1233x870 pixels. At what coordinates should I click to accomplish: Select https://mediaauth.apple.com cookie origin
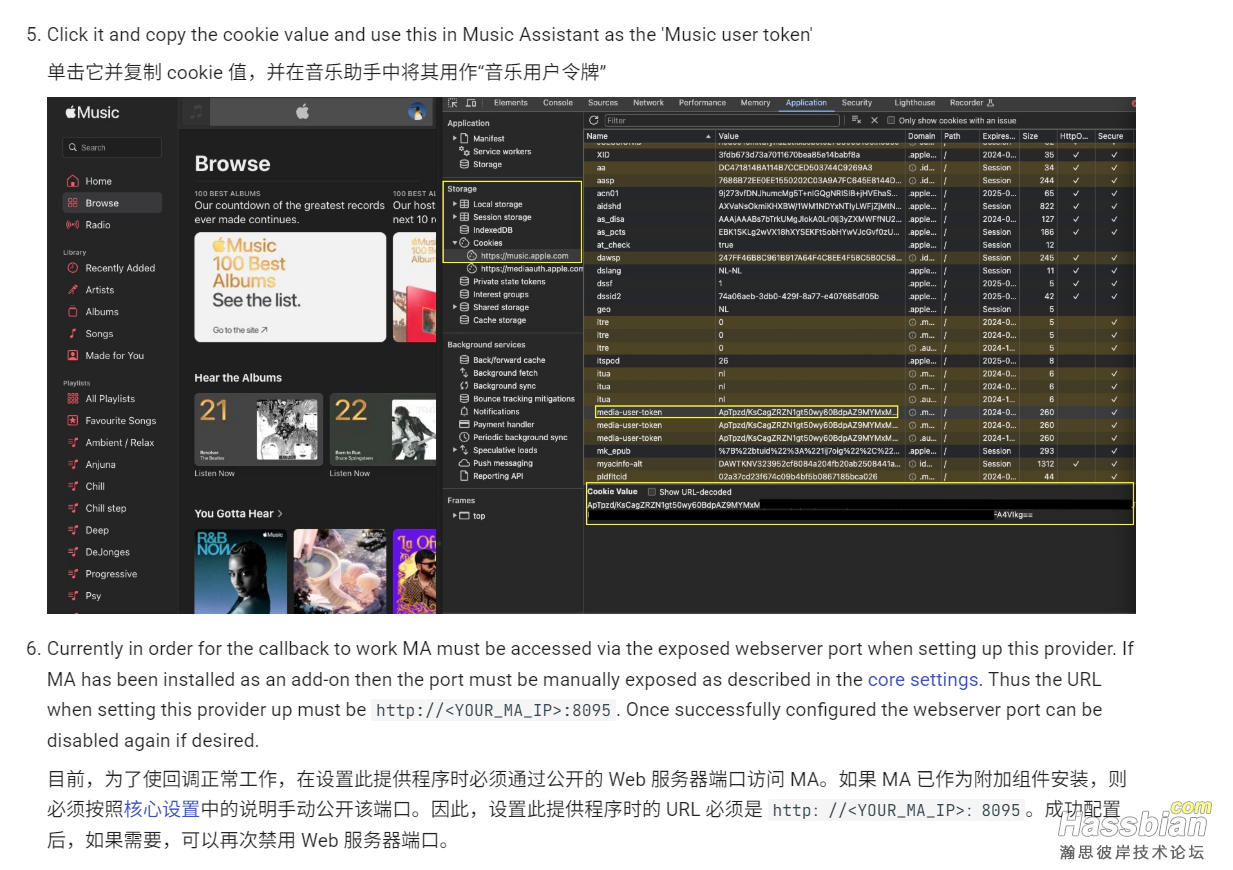[x=523, y=269]
